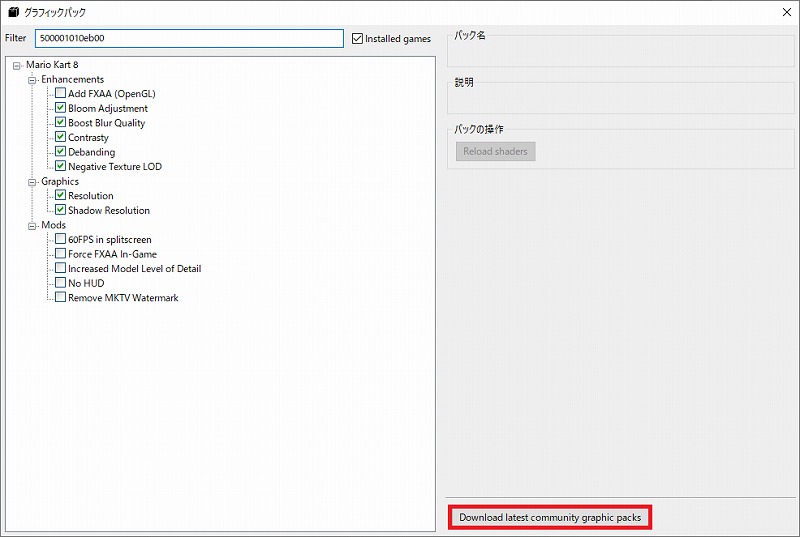Viewport: 800px width, 537px height.
Task: Toggle the Debanding checkbox
Action: [x=60, y=151]
